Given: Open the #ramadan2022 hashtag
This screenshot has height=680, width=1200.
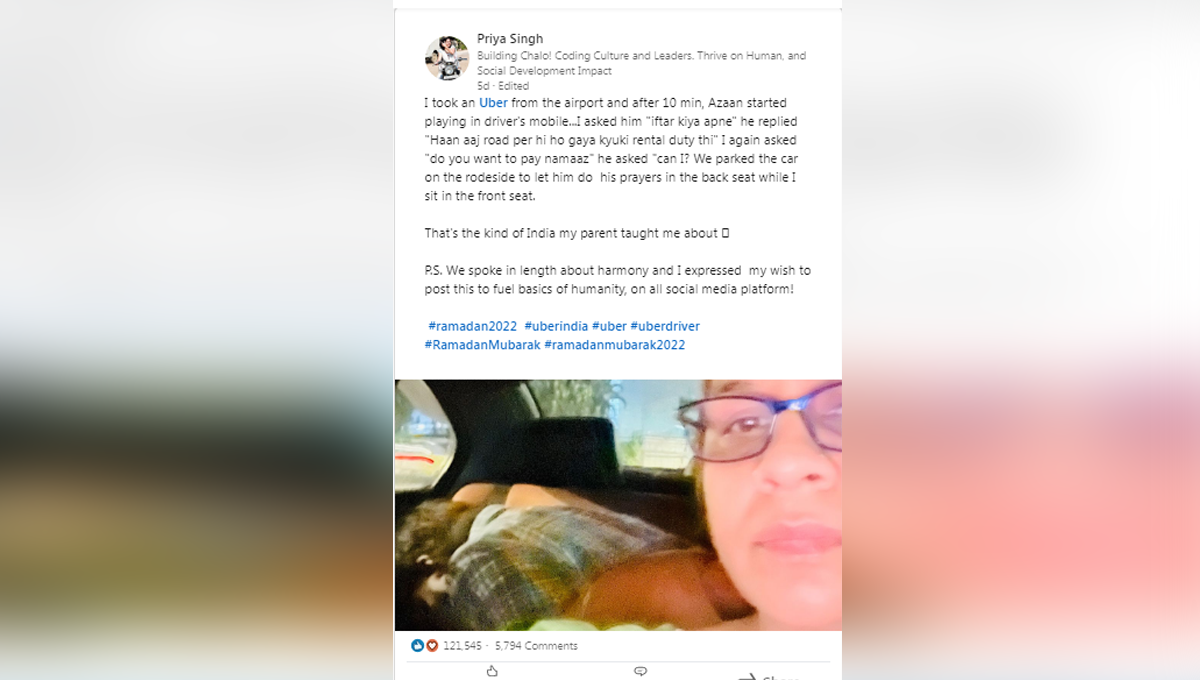Looking at the screenshot, I should point(473,326).
